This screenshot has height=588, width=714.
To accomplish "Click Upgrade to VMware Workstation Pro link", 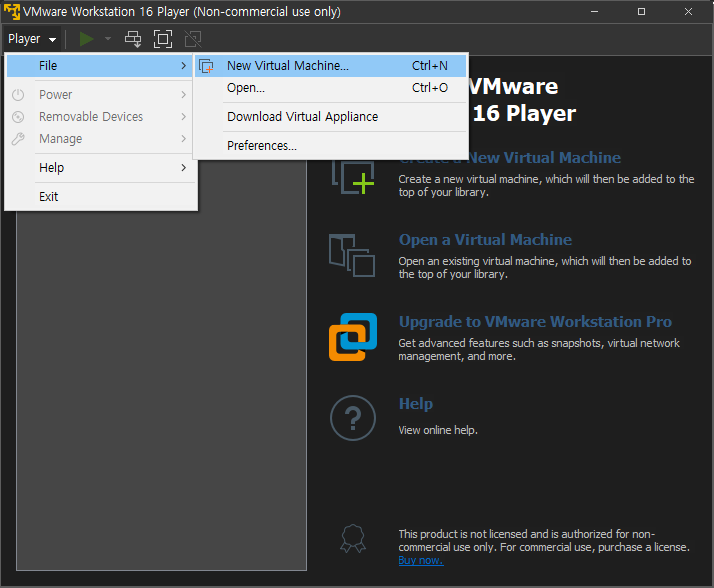I will (535, 322).
